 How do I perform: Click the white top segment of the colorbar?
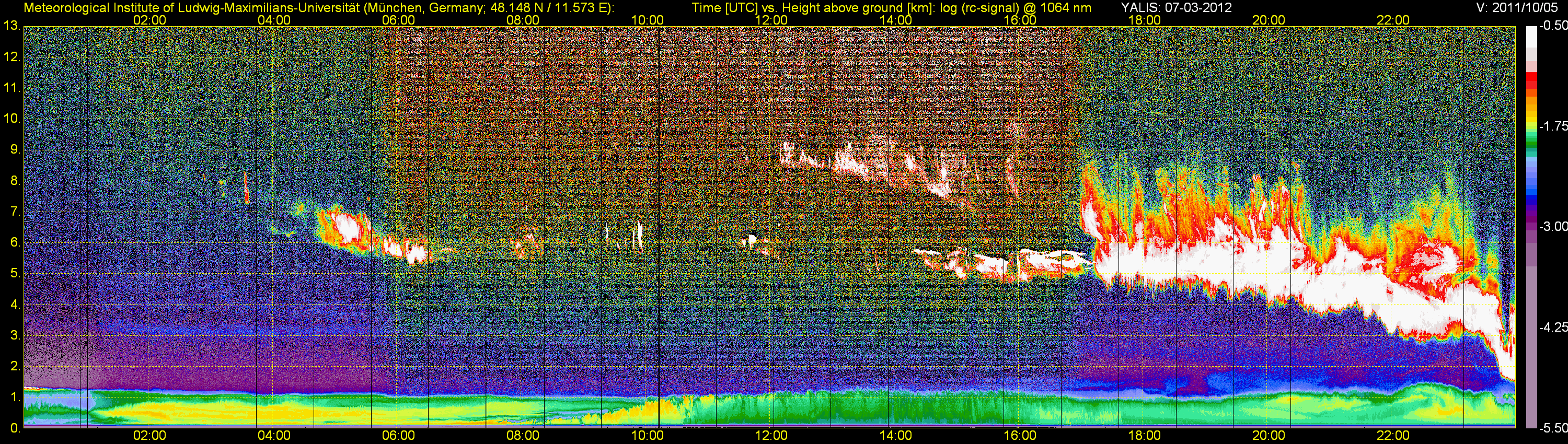(1531, 37)
